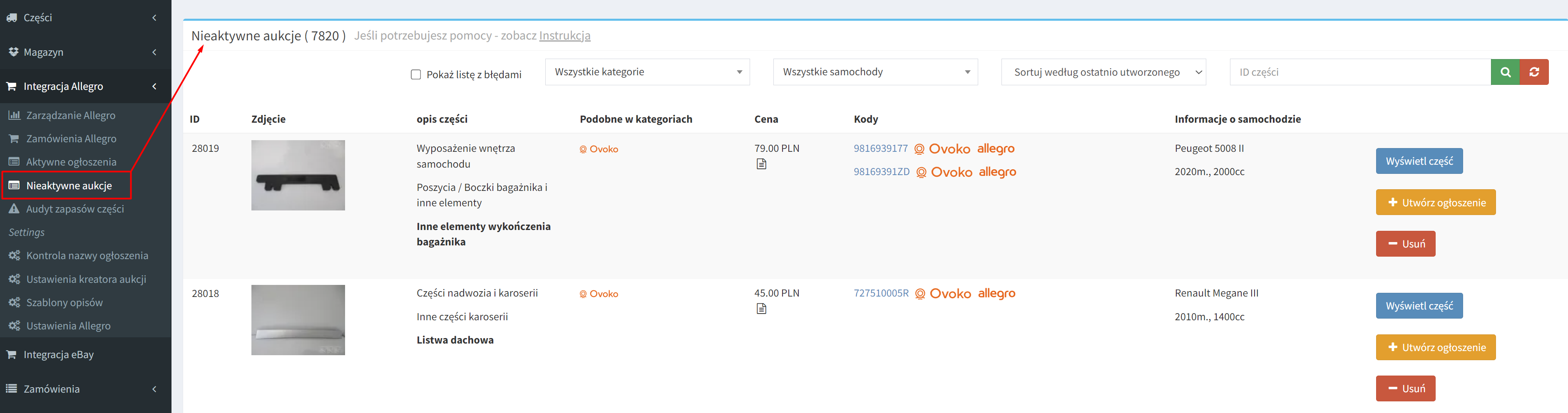This screenshot has width=1568, height=413.
Task: Open the Instrukcja help link
Action: [564, 36]
